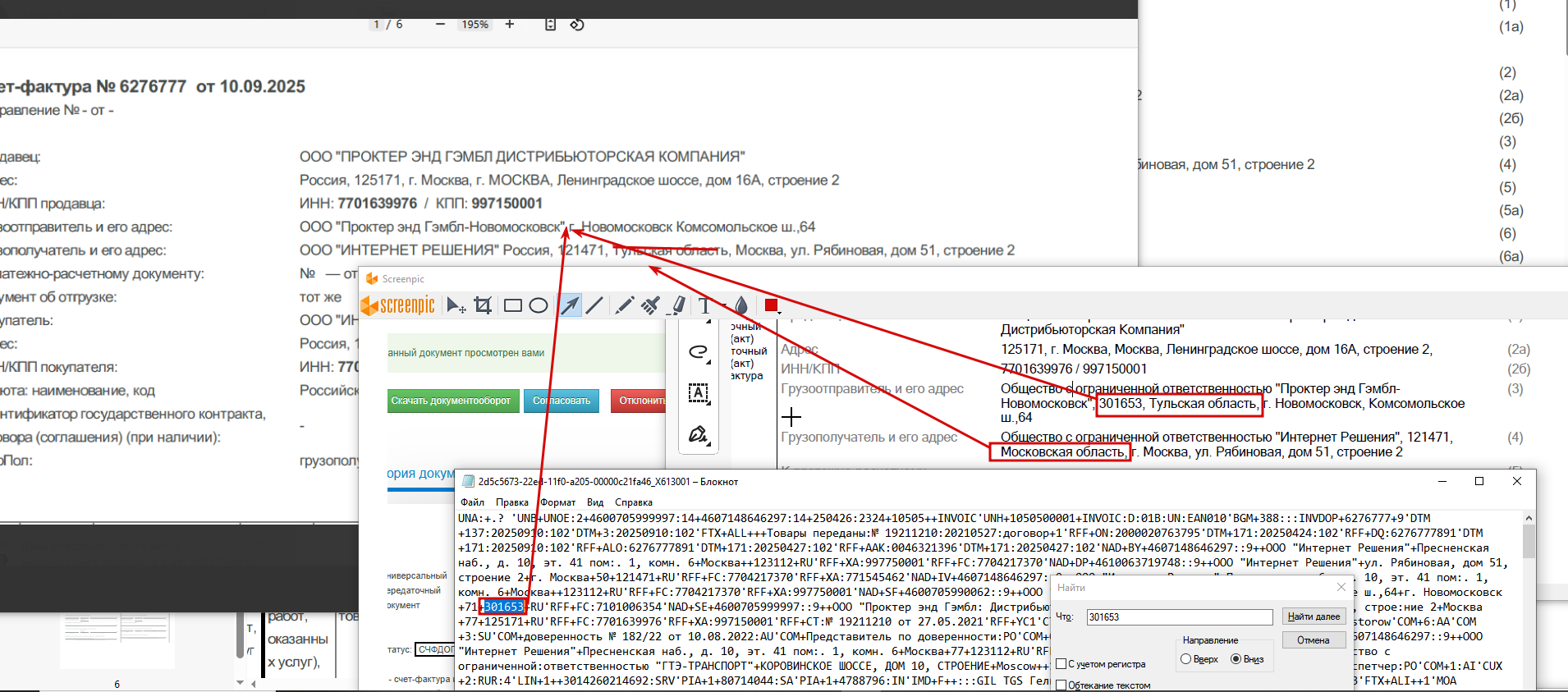Enable the С учетом регистра checkbox
This screenshot has height=692, width=1568.
click(1061, 664)
